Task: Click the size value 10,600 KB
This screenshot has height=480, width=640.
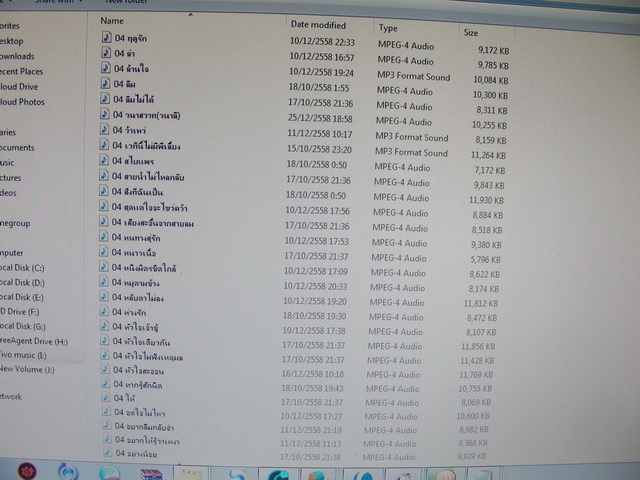Action: coord(473,416)
